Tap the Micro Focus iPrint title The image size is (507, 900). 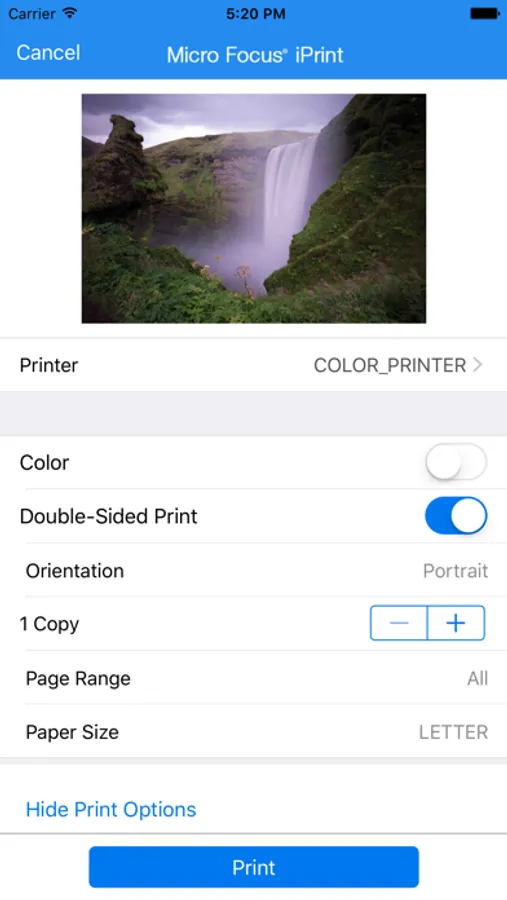pos(255,55)
